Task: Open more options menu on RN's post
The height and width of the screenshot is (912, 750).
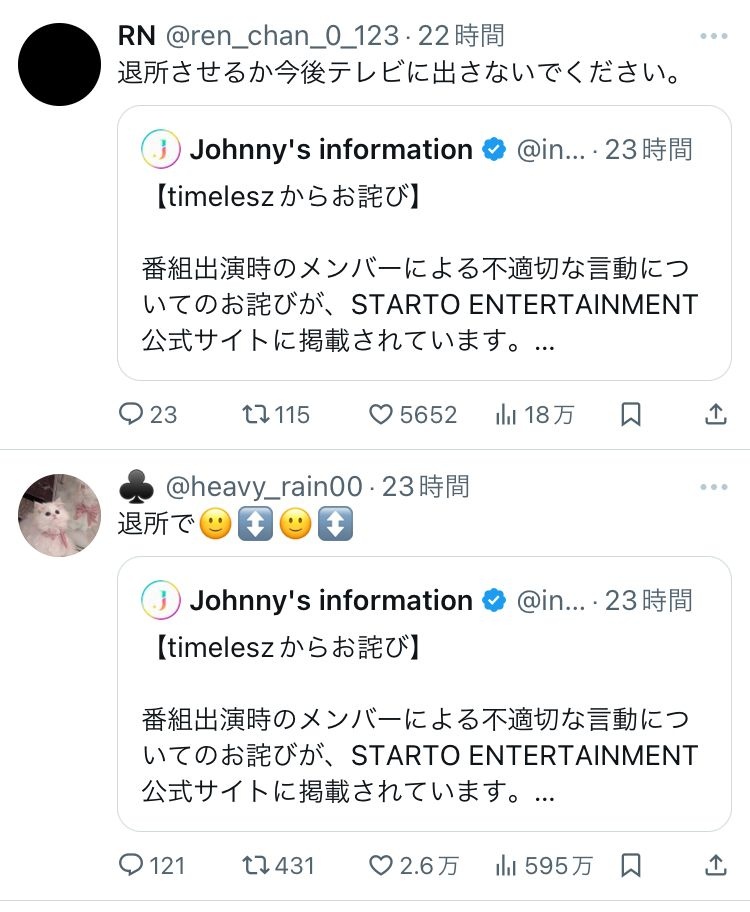Action: (x=713, y=37)
